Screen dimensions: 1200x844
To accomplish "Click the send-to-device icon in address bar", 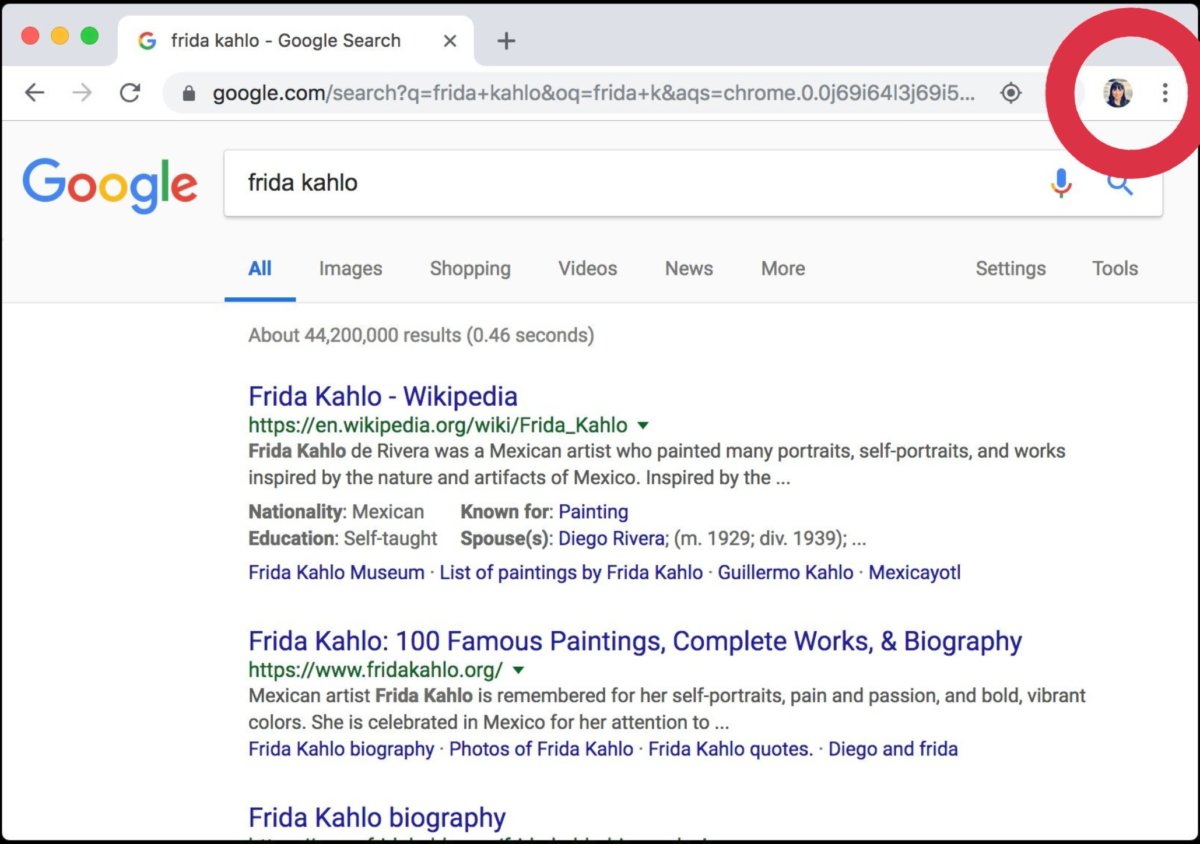I will pos(1011,92).
